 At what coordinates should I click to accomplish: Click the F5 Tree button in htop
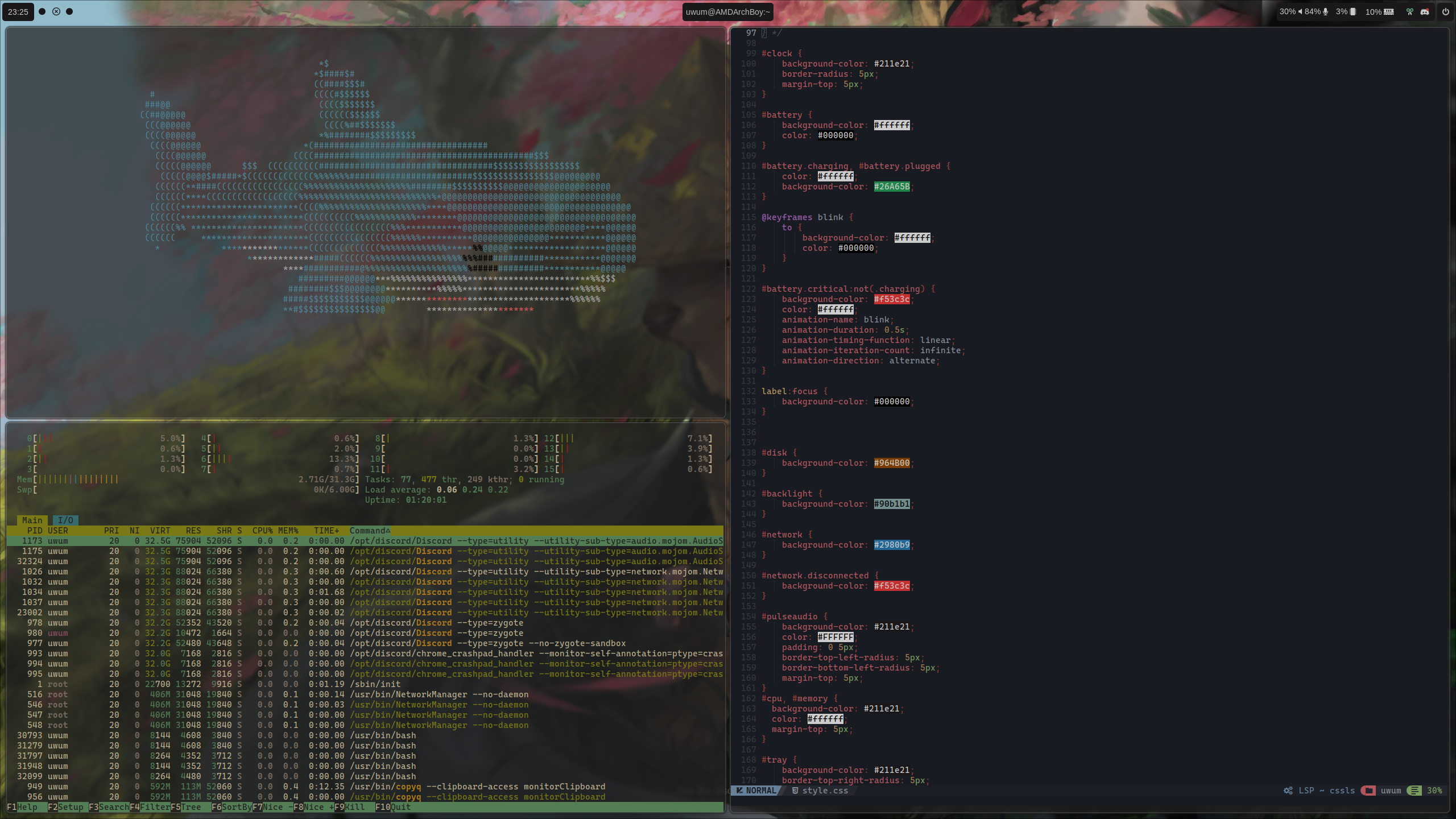[x=191, y=807]
